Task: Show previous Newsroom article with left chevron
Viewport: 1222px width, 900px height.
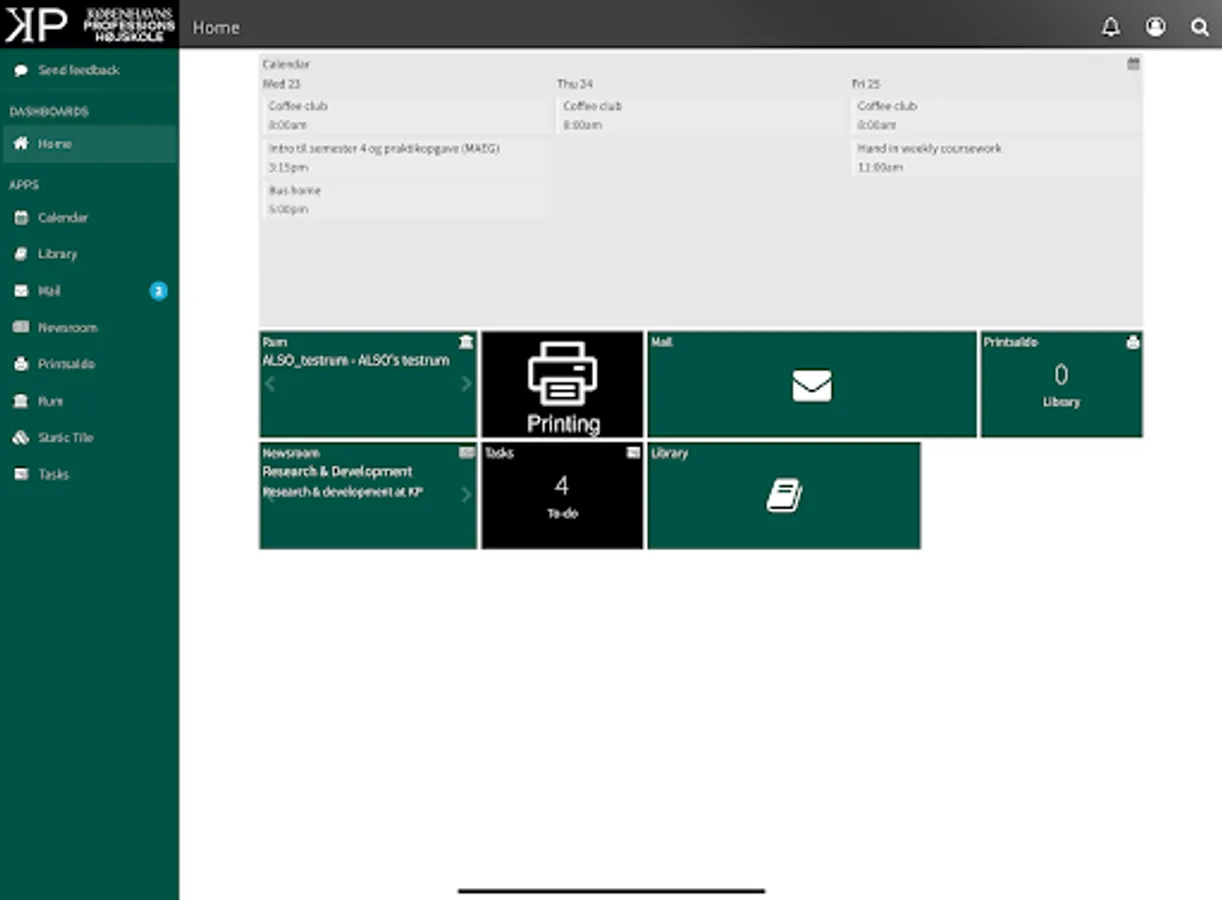Action: (270, 494)
